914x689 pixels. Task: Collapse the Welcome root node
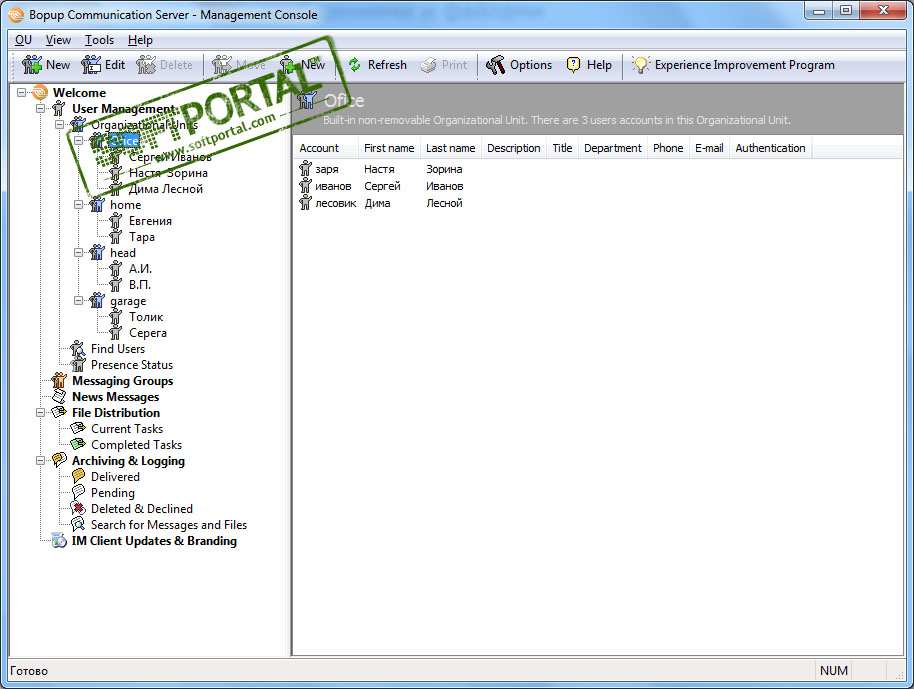click(22, 93)
